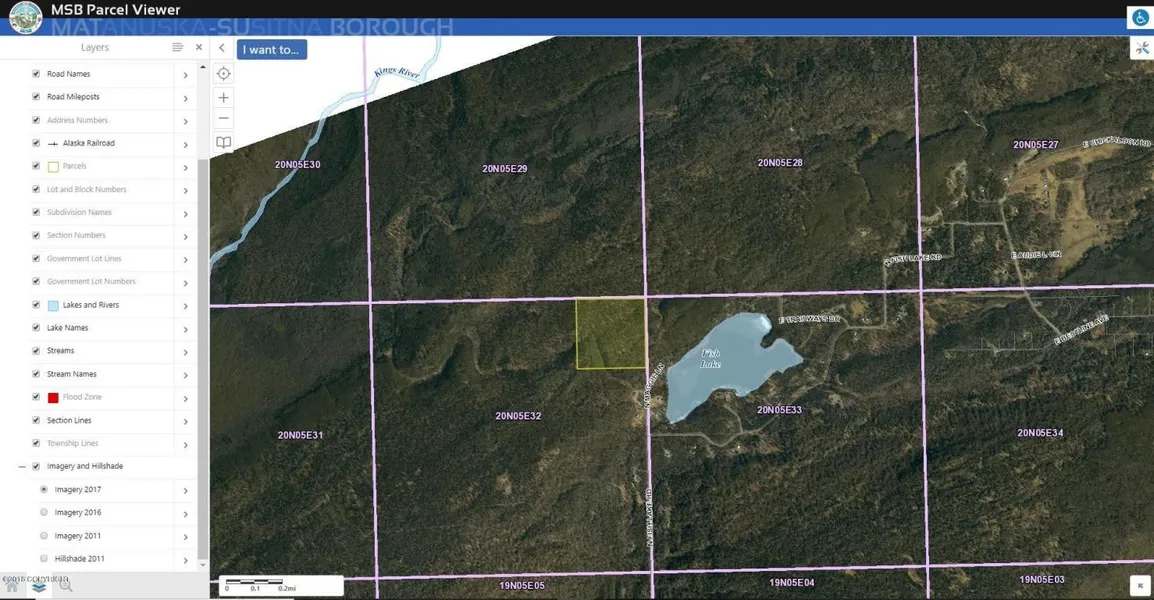Image resolution: width=1154 pixels, height=600 pixels.
Task: Toggle the Lakes and Rivers layer checkbox
Action: point(36,305)
